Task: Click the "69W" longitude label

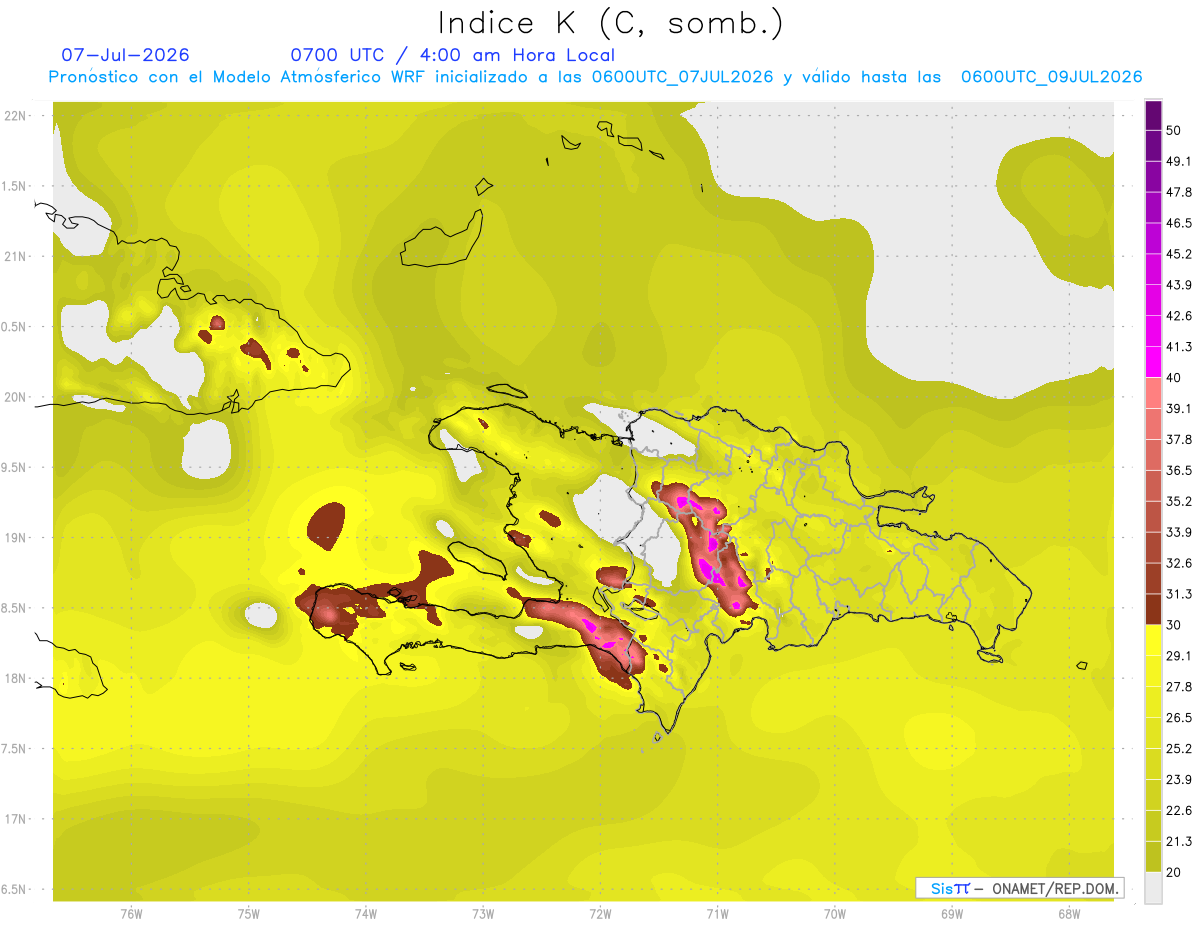Action: pyautogui.click(x=951, y=914)
